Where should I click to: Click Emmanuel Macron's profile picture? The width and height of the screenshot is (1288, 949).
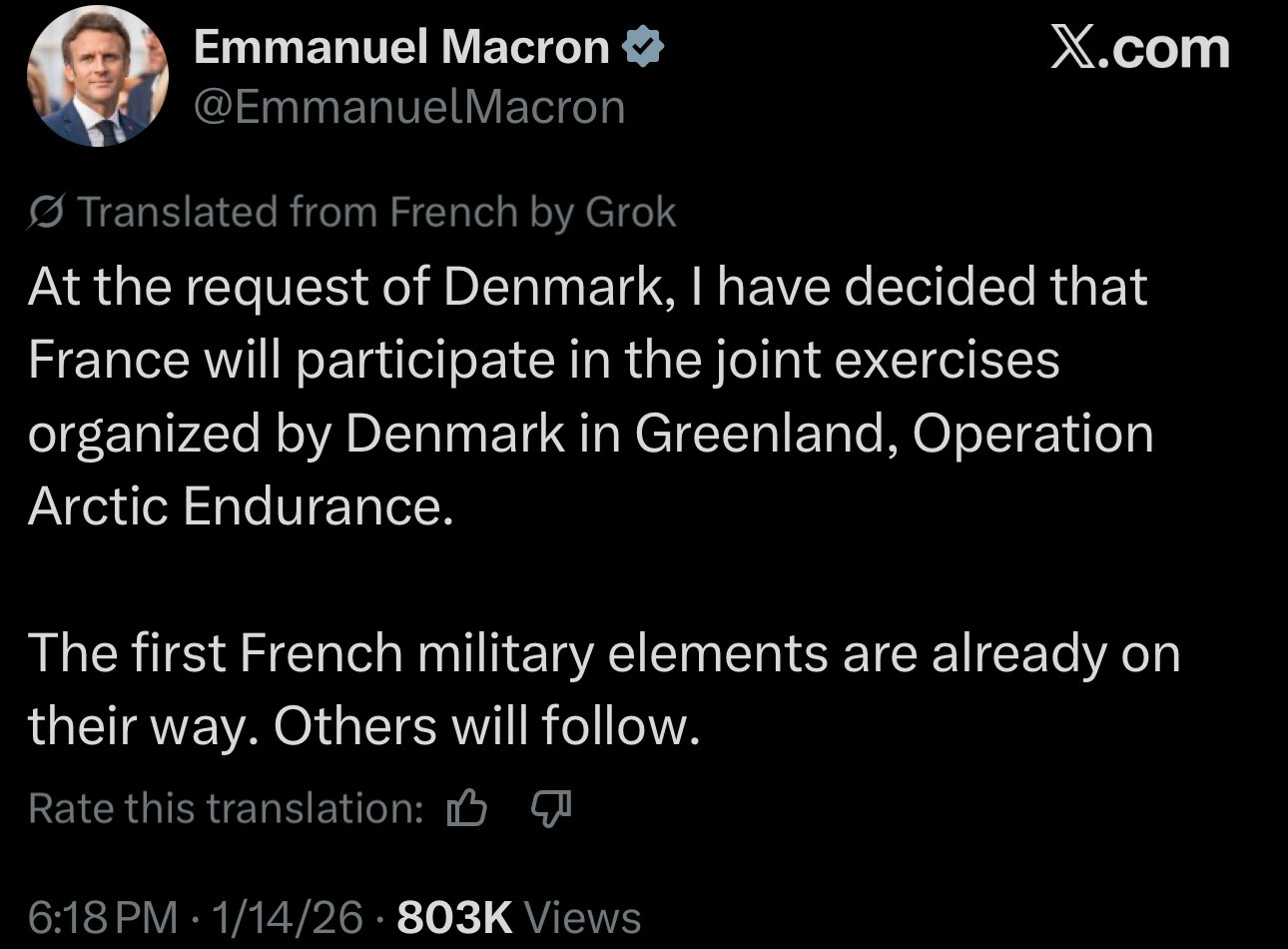pos(97,75)
